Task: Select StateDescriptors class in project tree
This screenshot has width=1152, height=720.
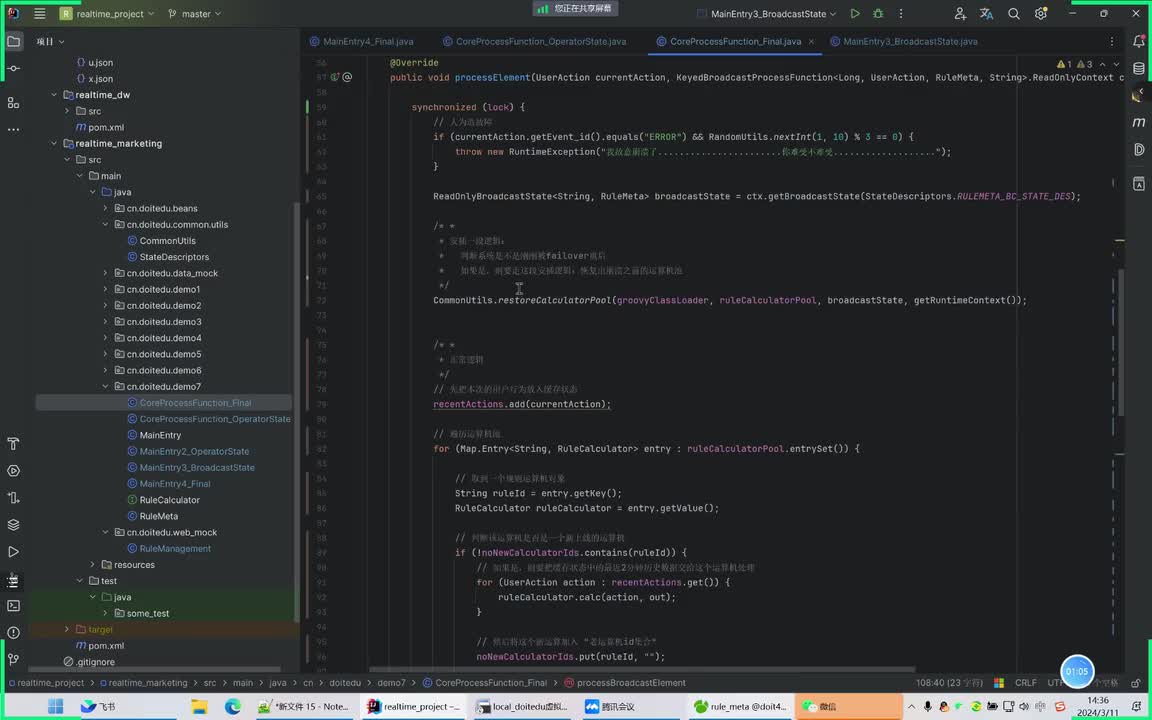Action: point(174,256)
